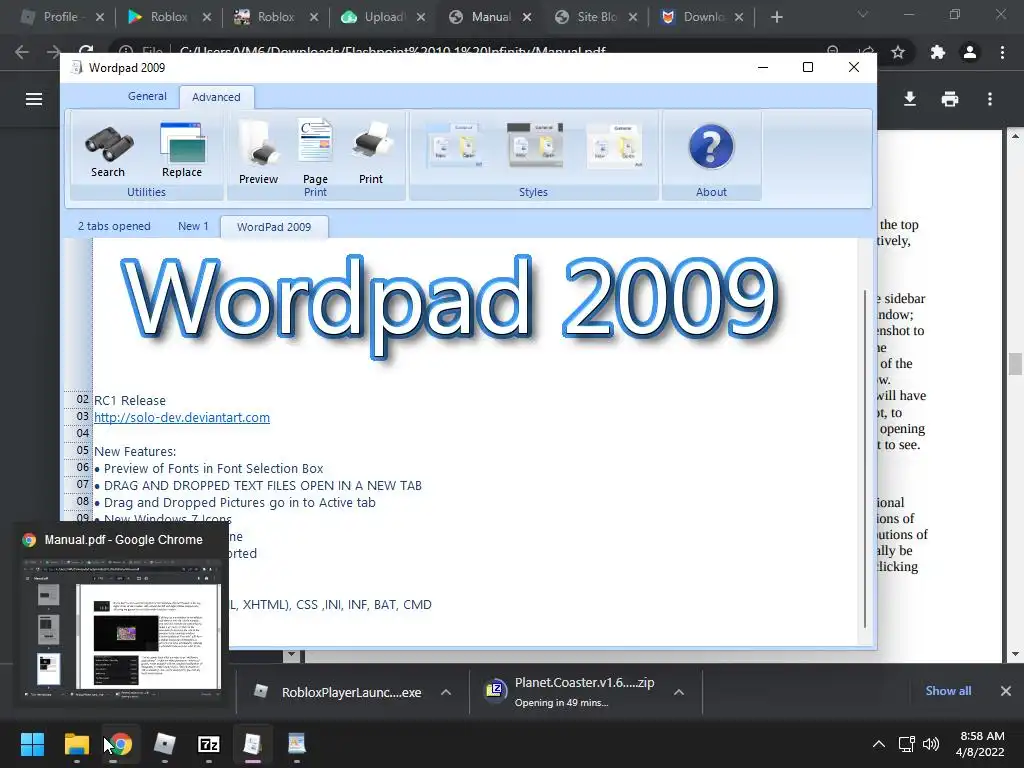This screenshot has height=768, width=1024.
Task: Click the 'RC1 Release' line
Action: [130, 400]
